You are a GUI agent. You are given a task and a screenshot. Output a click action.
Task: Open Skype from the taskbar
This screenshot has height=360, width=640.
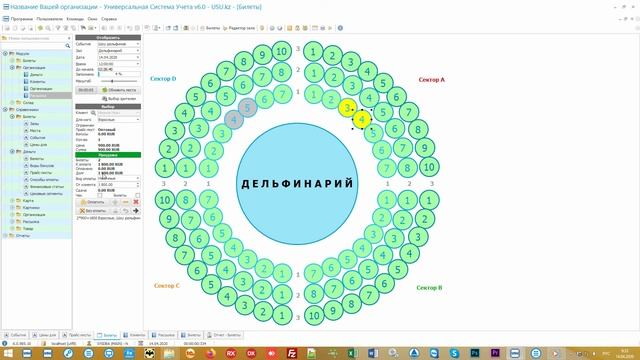(x=454, y=353)
